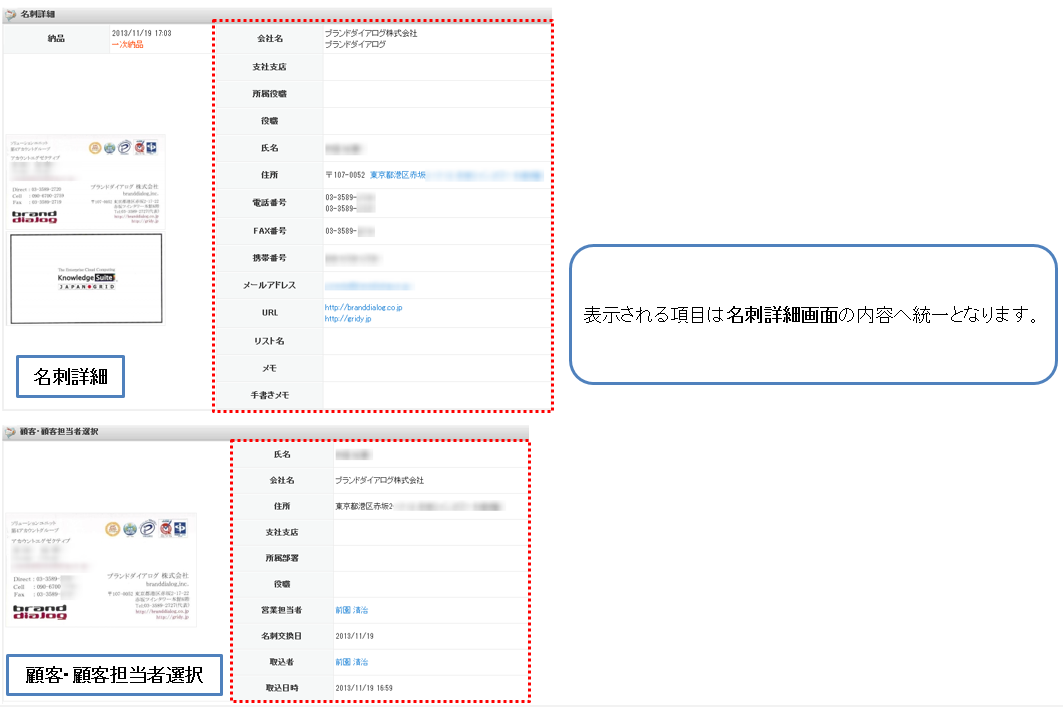Viewport: 1063px width, 707px height.
Task: Select the blue-bordered 名刺詳細 label box
Action: point(70,377)
